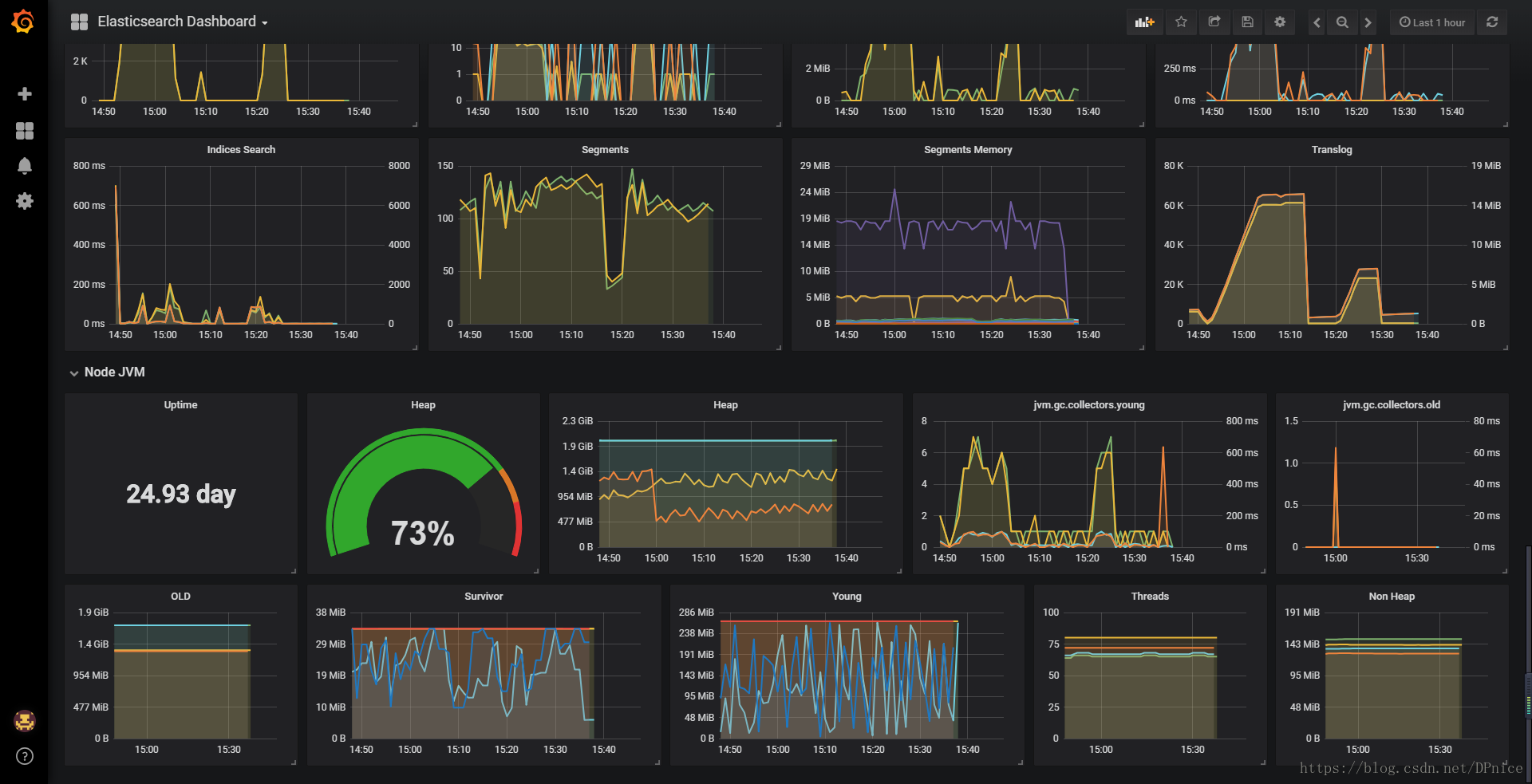The image size is (1532, 784).
Task: Click the Non Heap panel title
Action: click(x=1392, y=597)
